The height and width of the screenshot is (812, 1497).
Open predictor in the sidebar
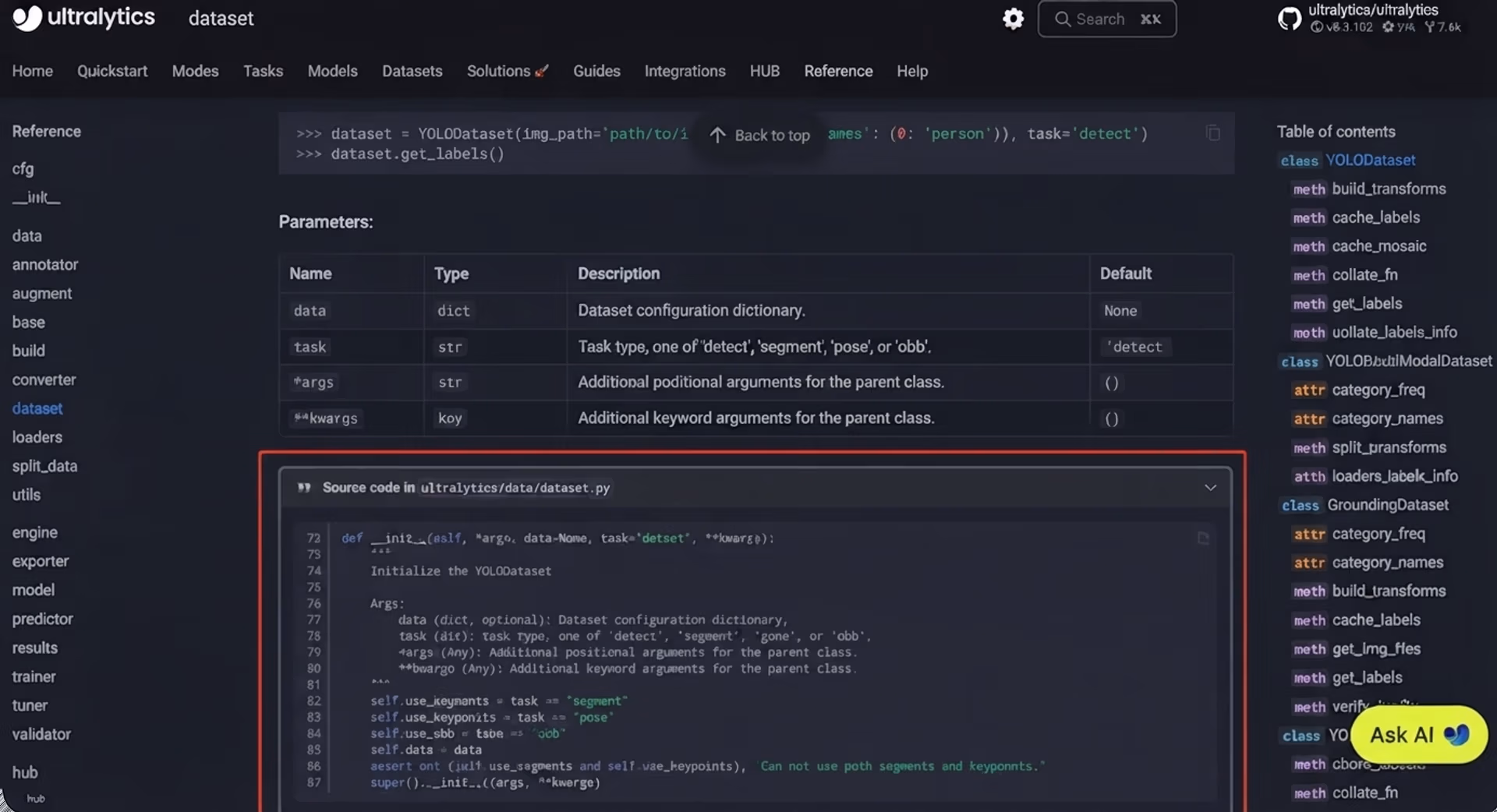click(42, 619)
